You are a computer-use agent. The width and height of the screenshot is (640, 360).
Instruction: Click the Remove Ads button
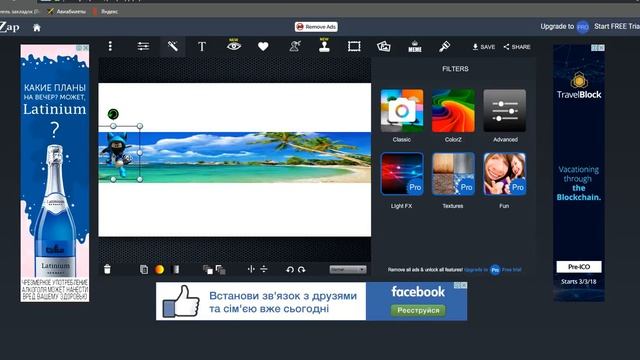coord(316,27)
